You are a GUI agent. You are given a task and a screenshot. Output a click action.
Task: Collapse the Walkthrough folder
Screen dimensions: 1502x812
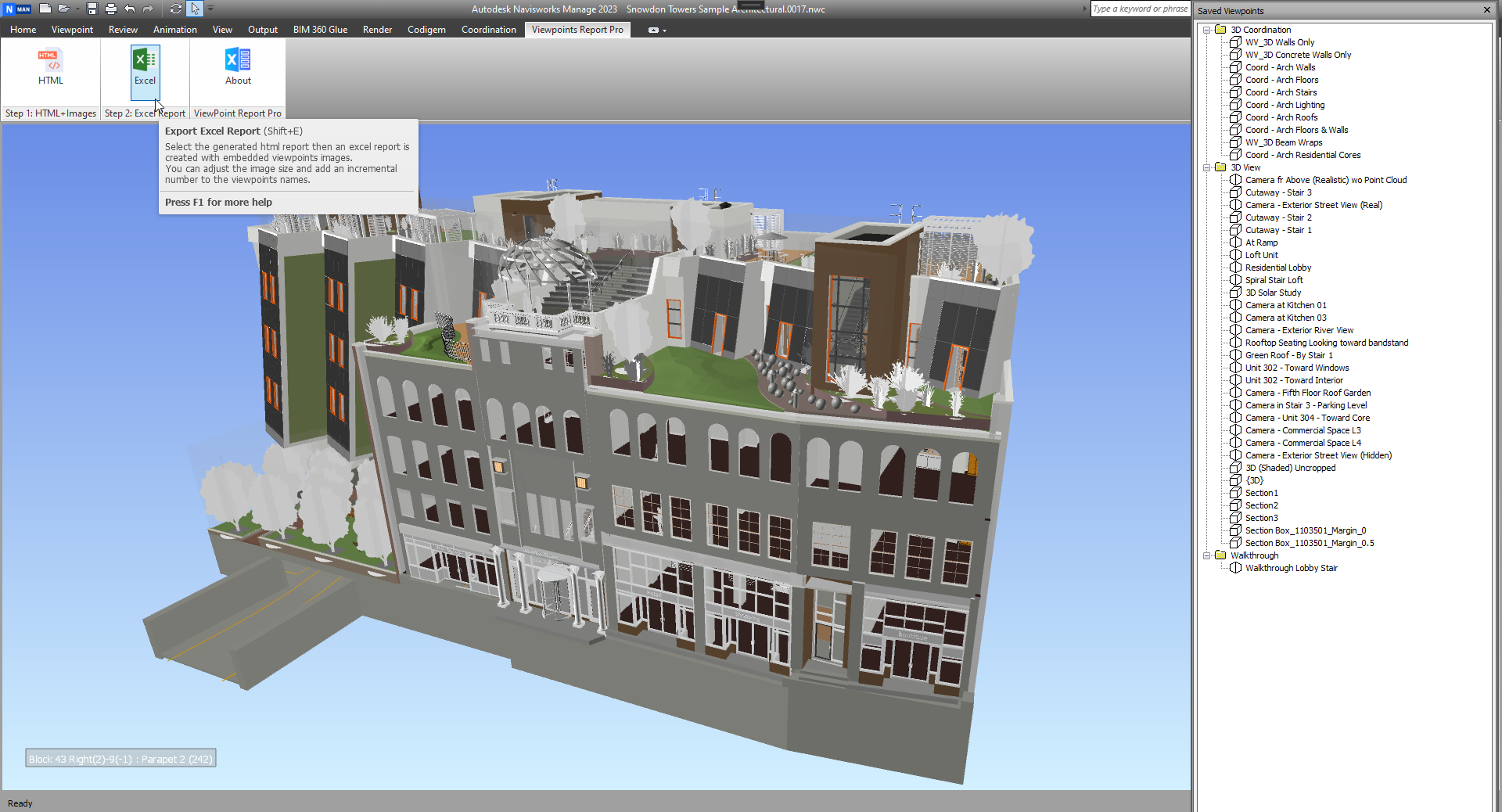tap(1207, 555)
